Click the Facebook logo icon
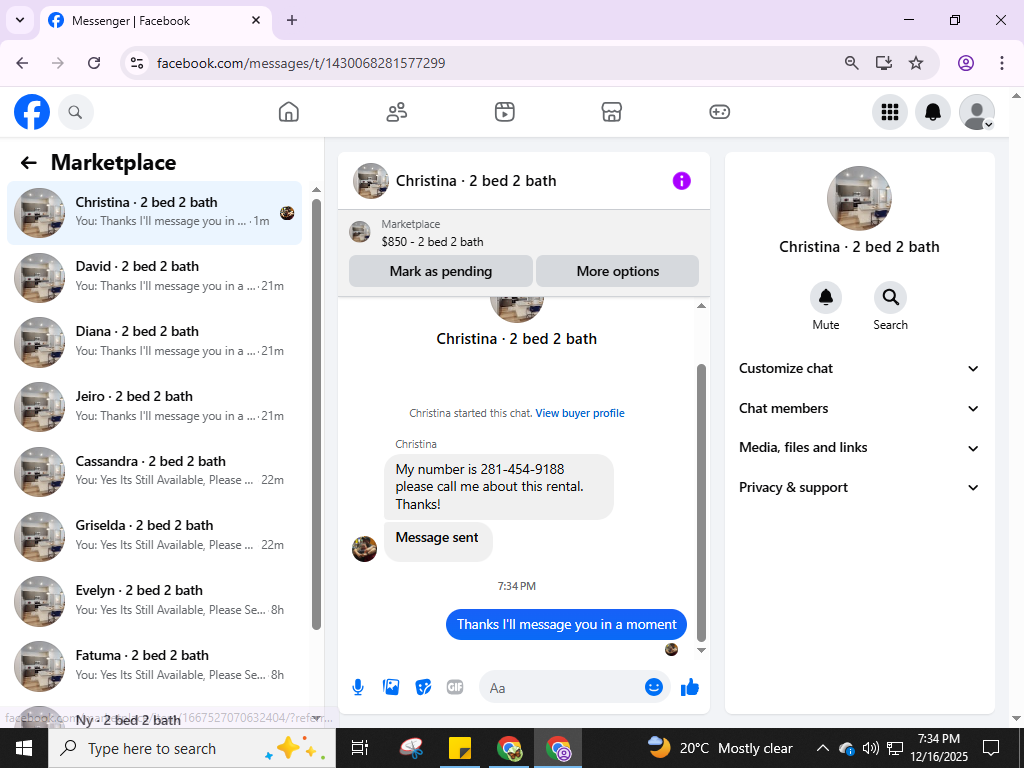Viewport: 1024px width, 768px height. (32, 112)
